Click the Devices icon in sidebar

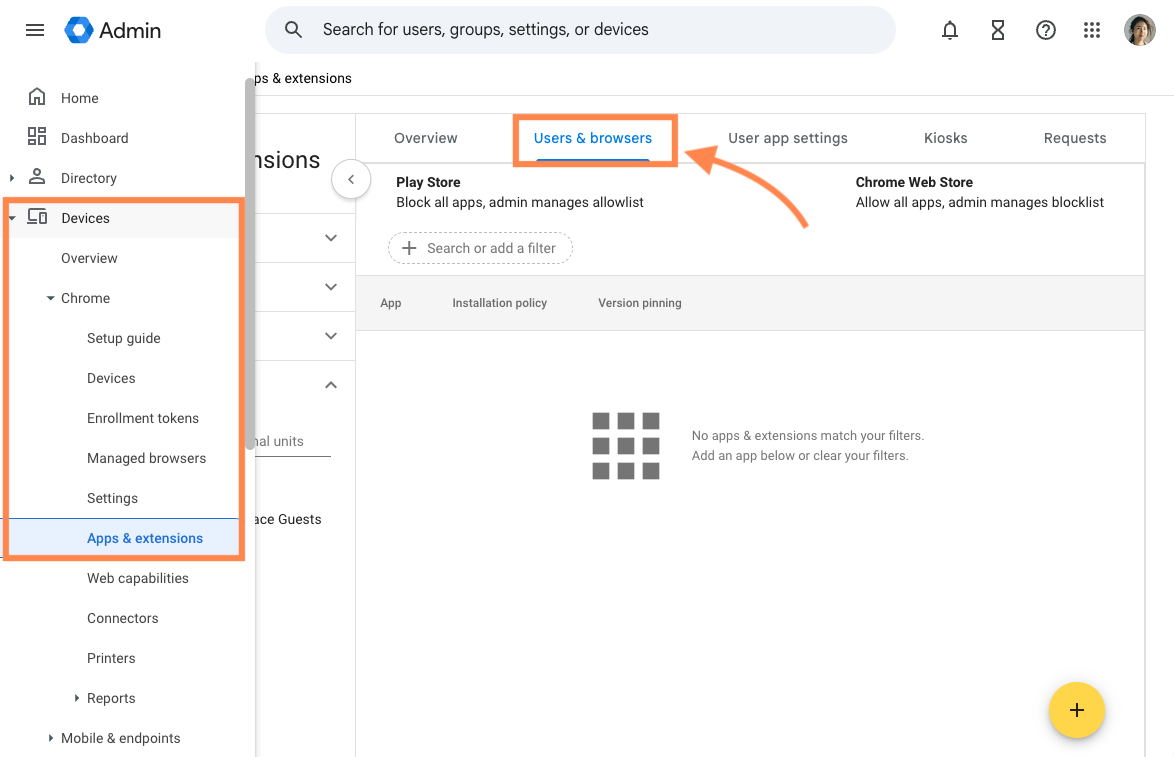coord(37,217)
